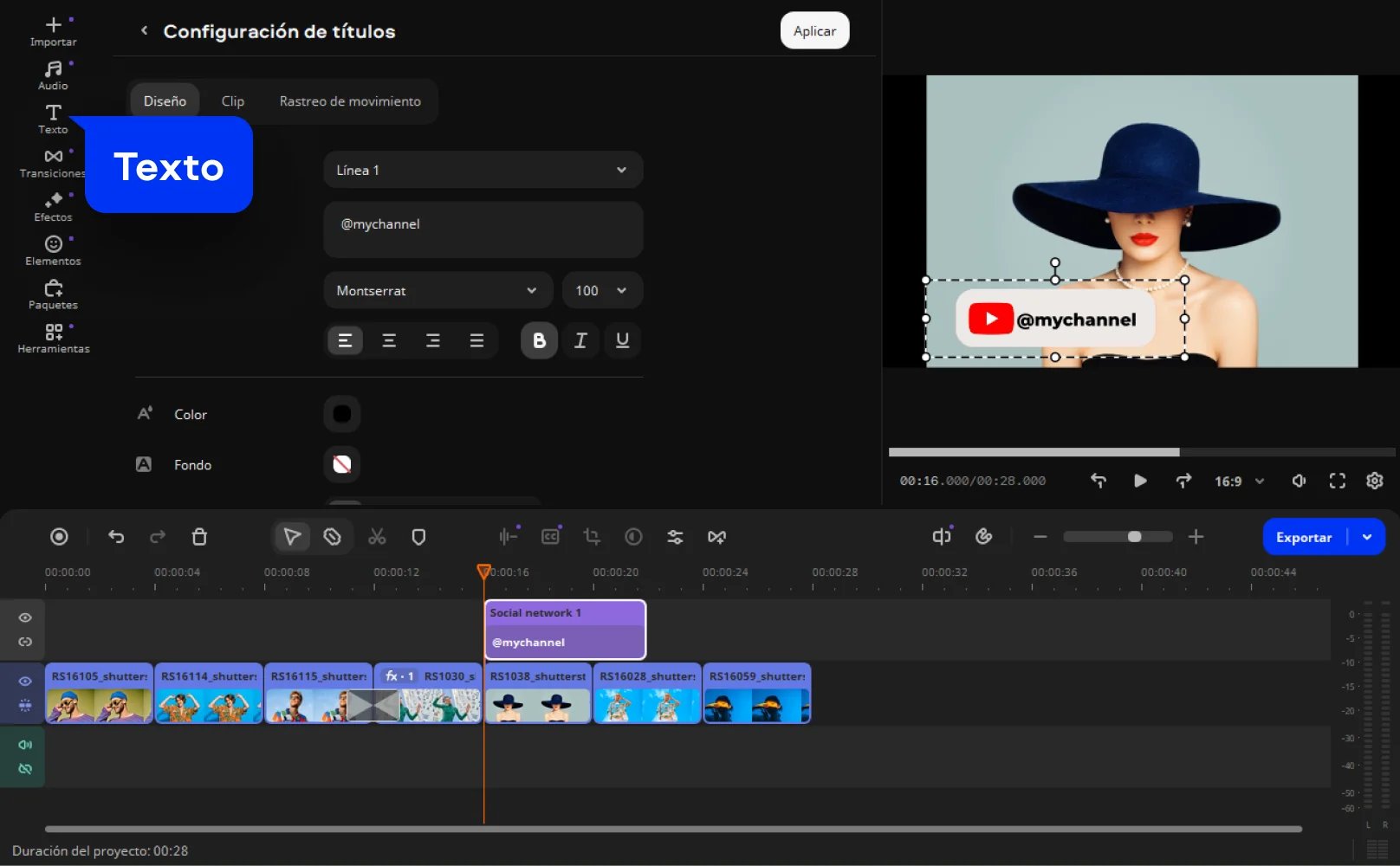Open the text Color swatch
This screenshot has height=866, width=1400.
pyautogui.click(x=342, y=414)
